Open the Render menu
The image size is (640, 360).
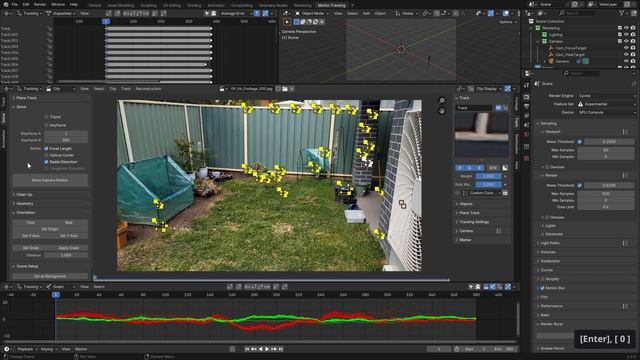(x=40, y=4)
